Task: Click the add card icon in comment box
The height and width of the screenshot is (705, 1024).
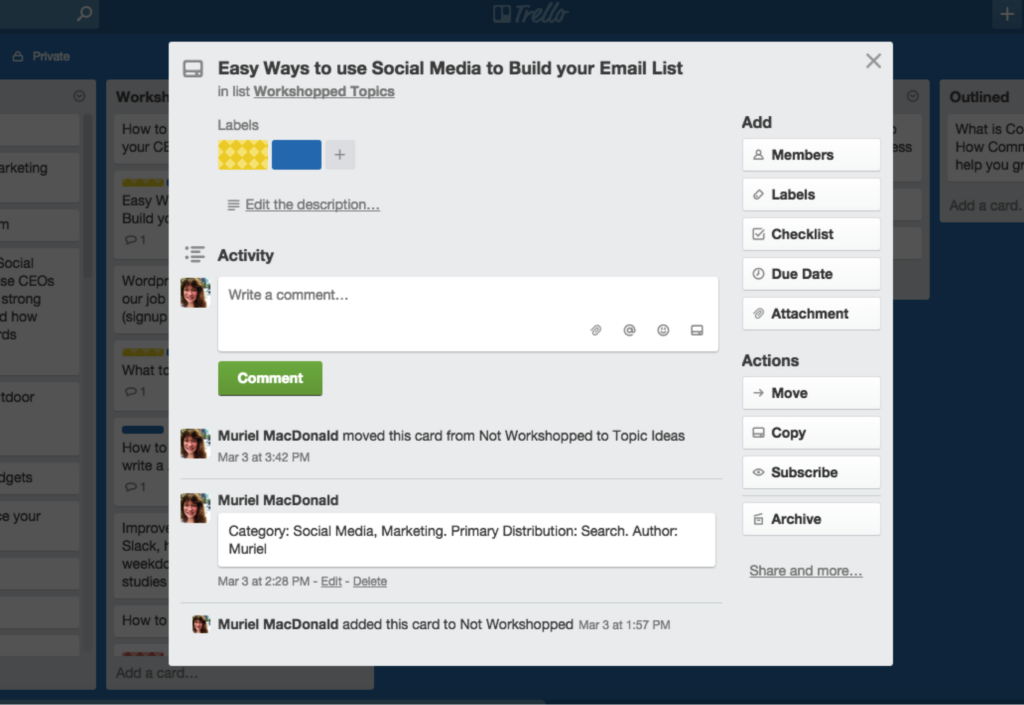Action: [697, 330]
